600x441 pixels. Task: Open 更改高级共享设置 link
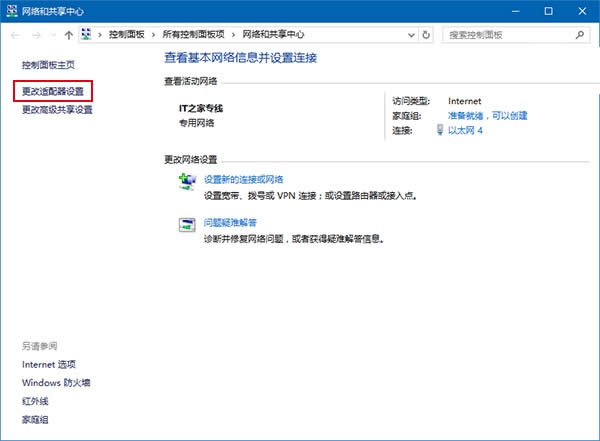(57, 110)
